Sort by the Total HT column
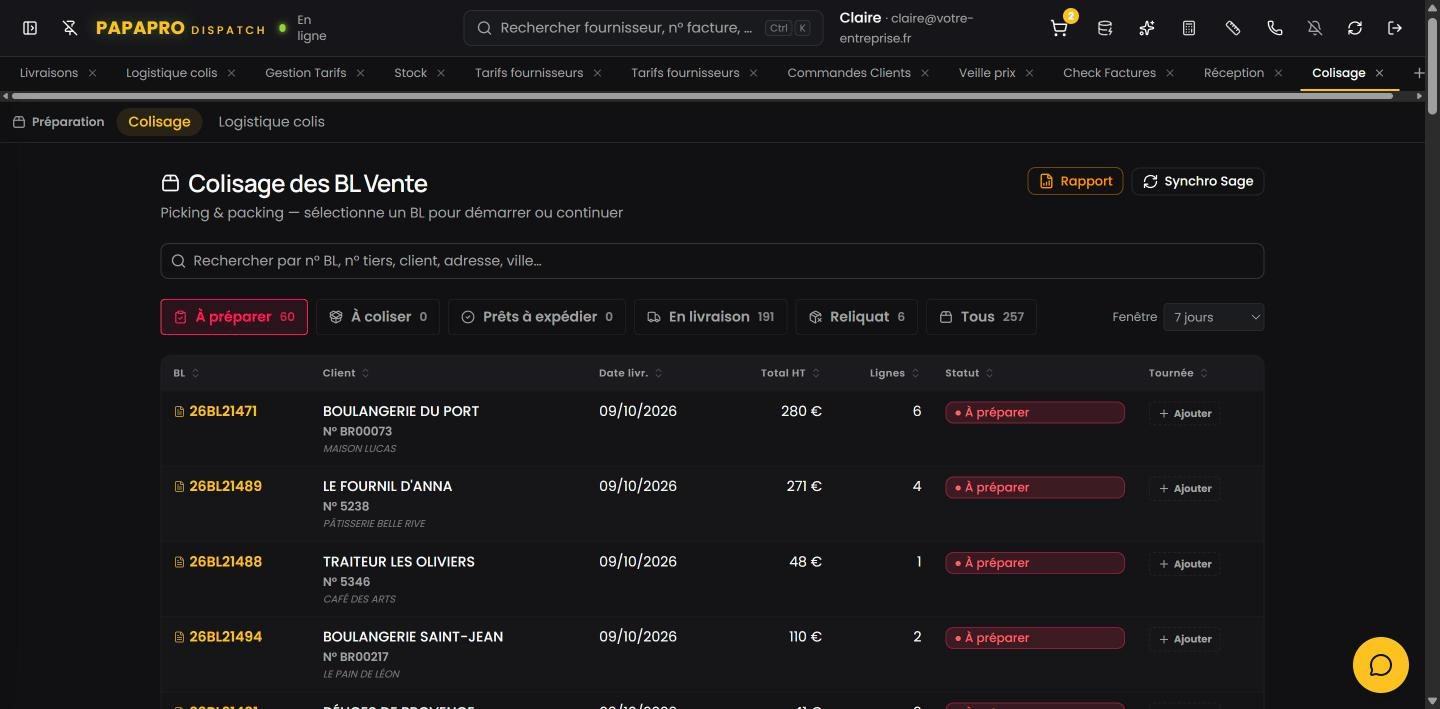1440x709 pixels. 790,373
